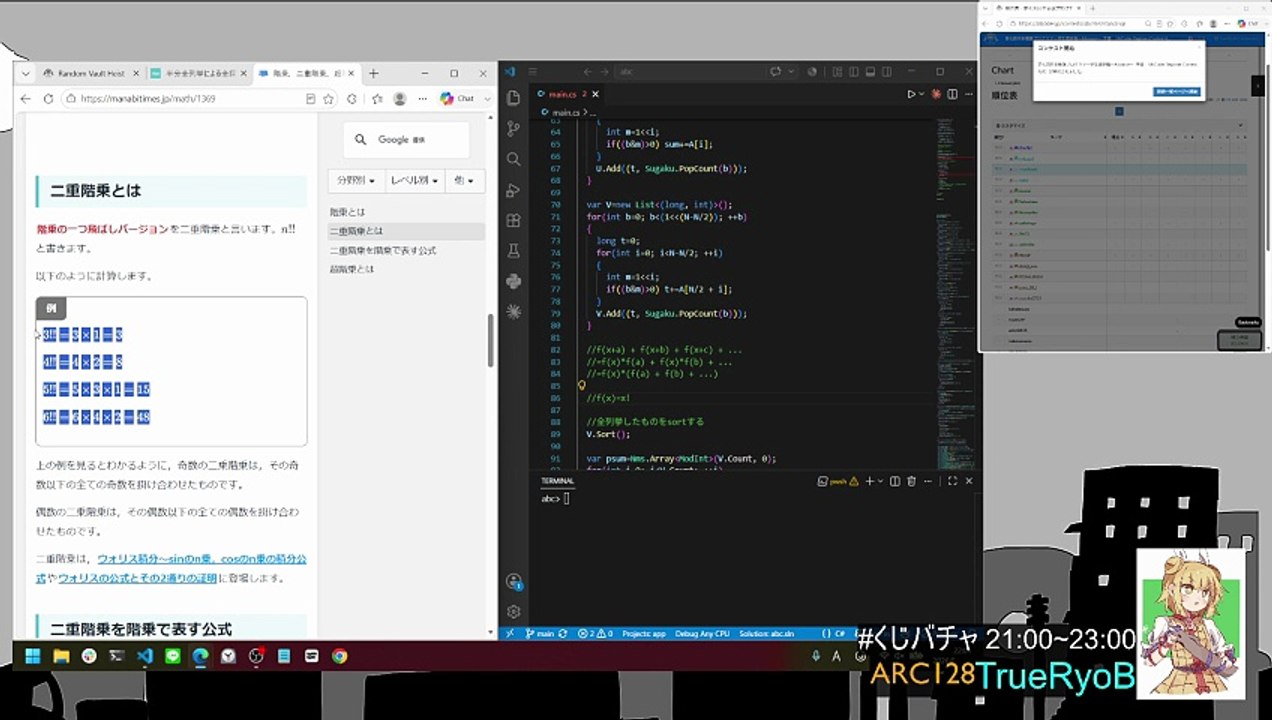The height and width of the screenshot is (720, 1272).
Task: Go forward with VS Code navigation arrow
Action: coord(604,72)
